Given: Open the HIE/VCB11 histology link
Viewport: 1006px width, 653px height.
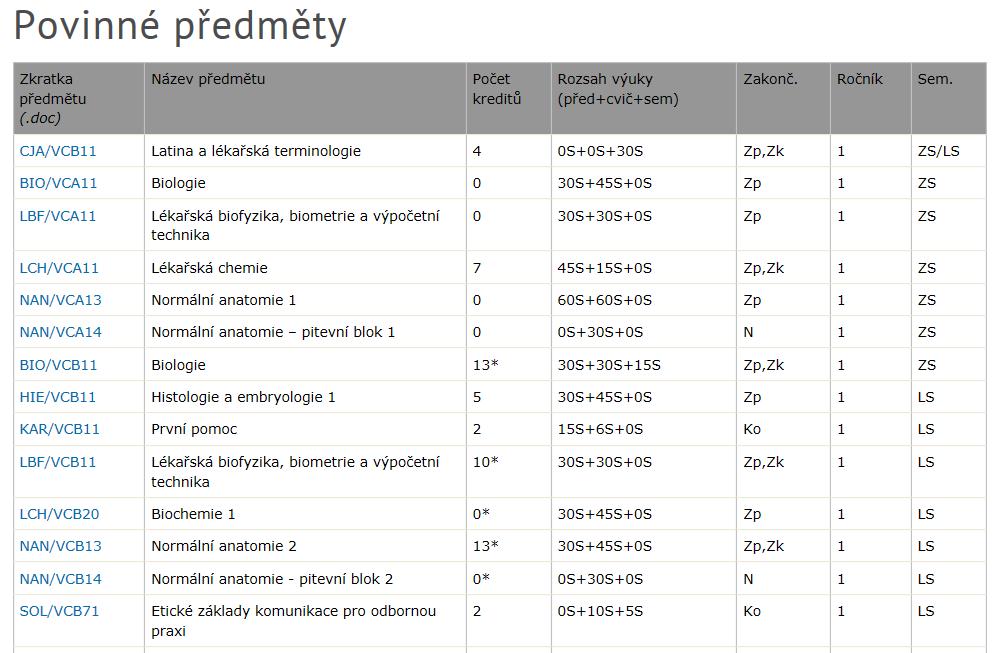Looking at the screenshot, I should 58,397.
